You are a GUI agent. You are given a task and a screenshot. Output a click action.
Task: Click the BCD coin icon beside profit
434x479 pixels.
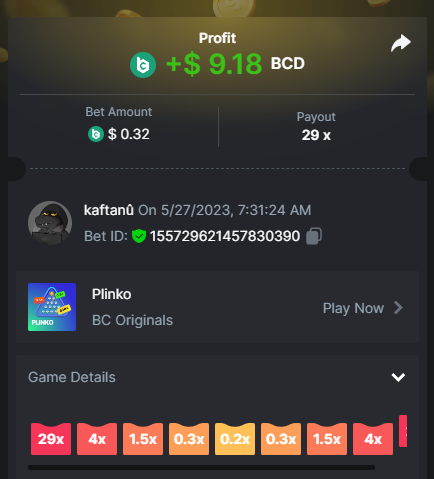143,65
